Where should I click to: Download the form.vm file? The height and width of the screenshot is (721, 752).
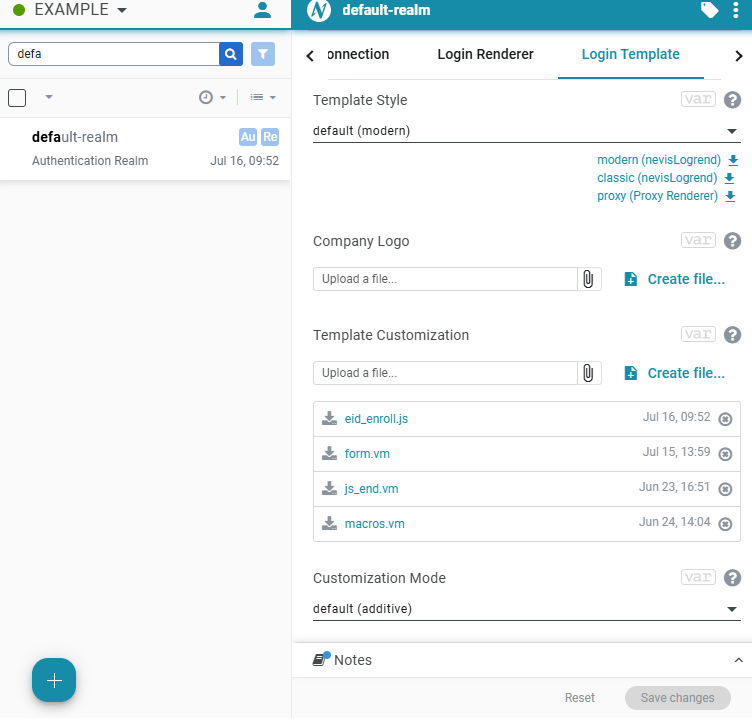click(x=329, y=454)
